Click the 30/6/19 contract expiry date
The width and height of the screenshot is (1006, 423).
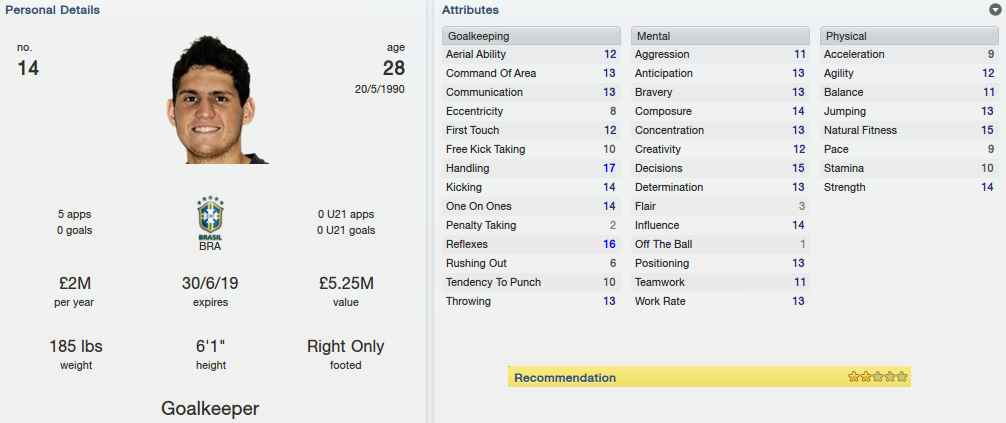(210, 283)
